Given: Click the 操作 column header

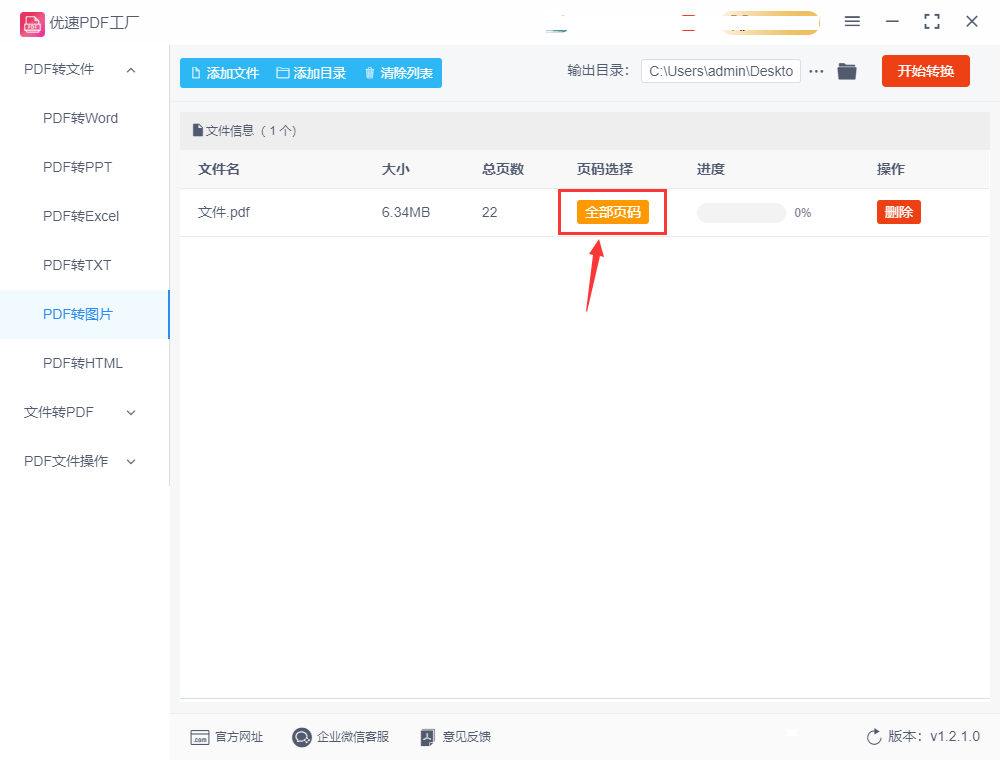Looking at the screenshot, I should click(x=890, y=169).
